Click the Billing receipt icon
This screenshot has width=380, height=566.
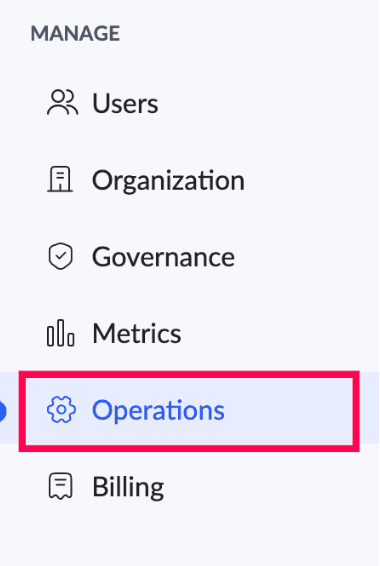(x=61, y=486)
